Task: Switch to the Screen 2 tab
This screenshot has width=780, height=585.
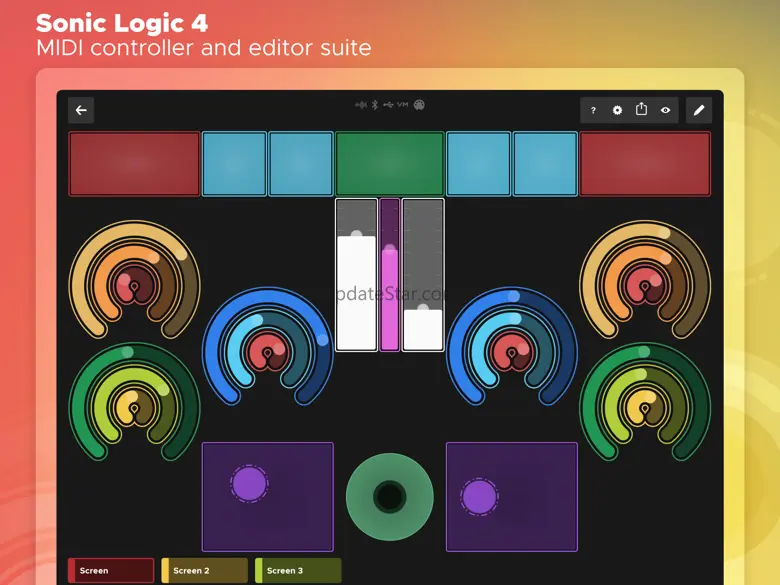Action: coord(204,570)
